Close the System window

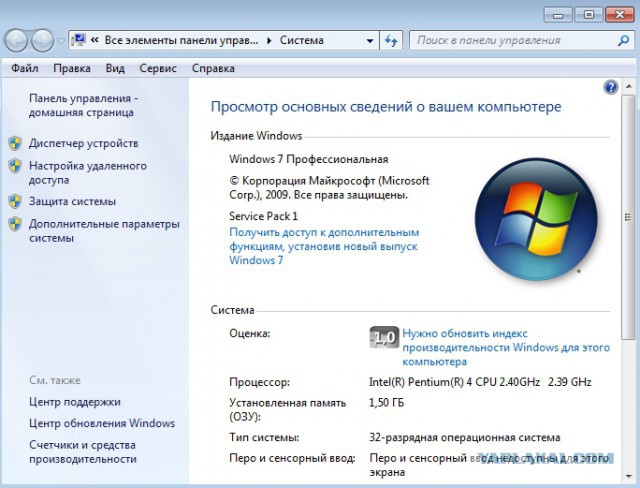(x=619, y=15)
